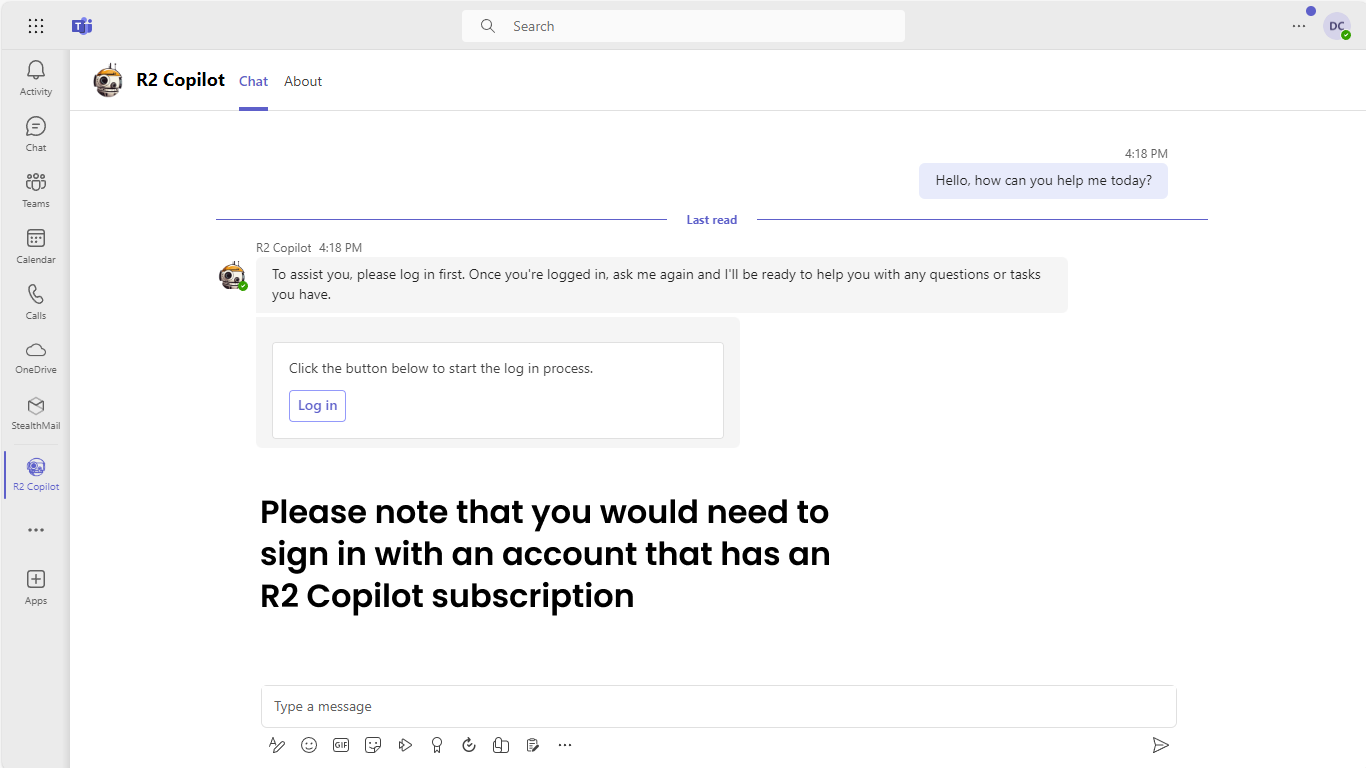Click the Microsoft Teams logo

click(82, 26)
